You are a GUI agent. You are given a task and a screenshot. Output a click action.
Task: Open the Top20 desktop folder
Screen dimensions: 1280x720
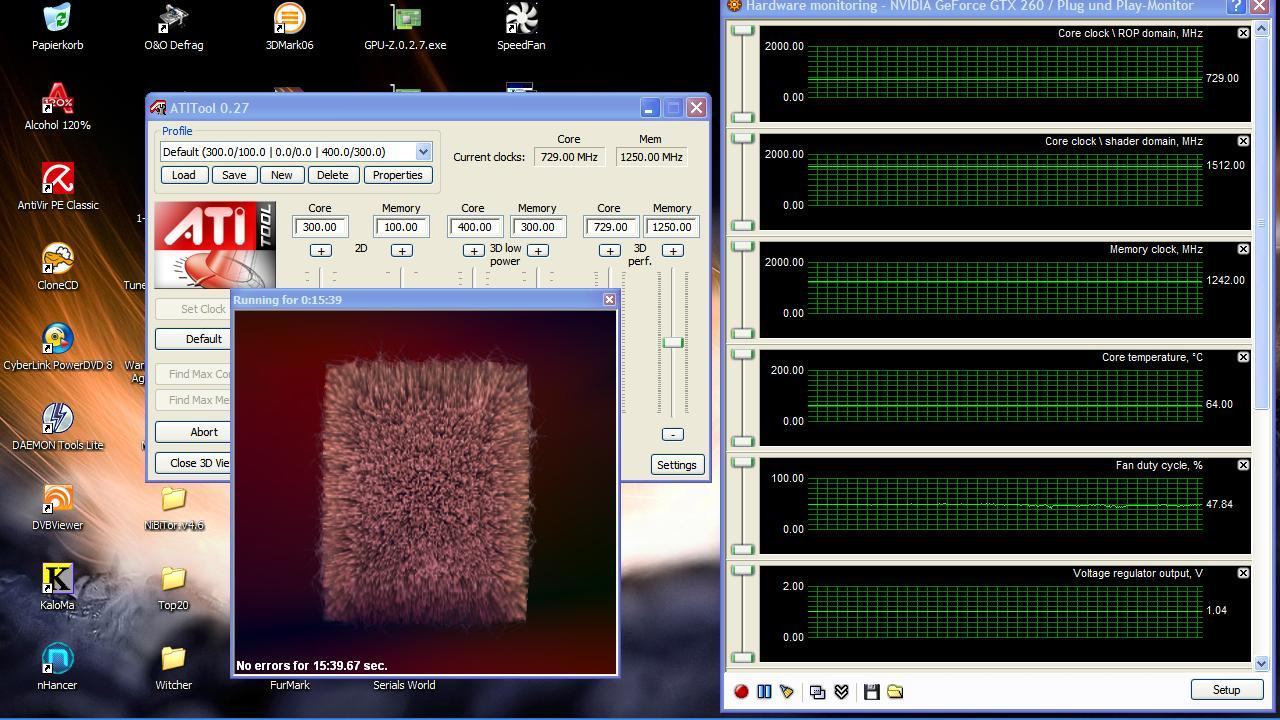pyautogui.click(x=173, y=587)
